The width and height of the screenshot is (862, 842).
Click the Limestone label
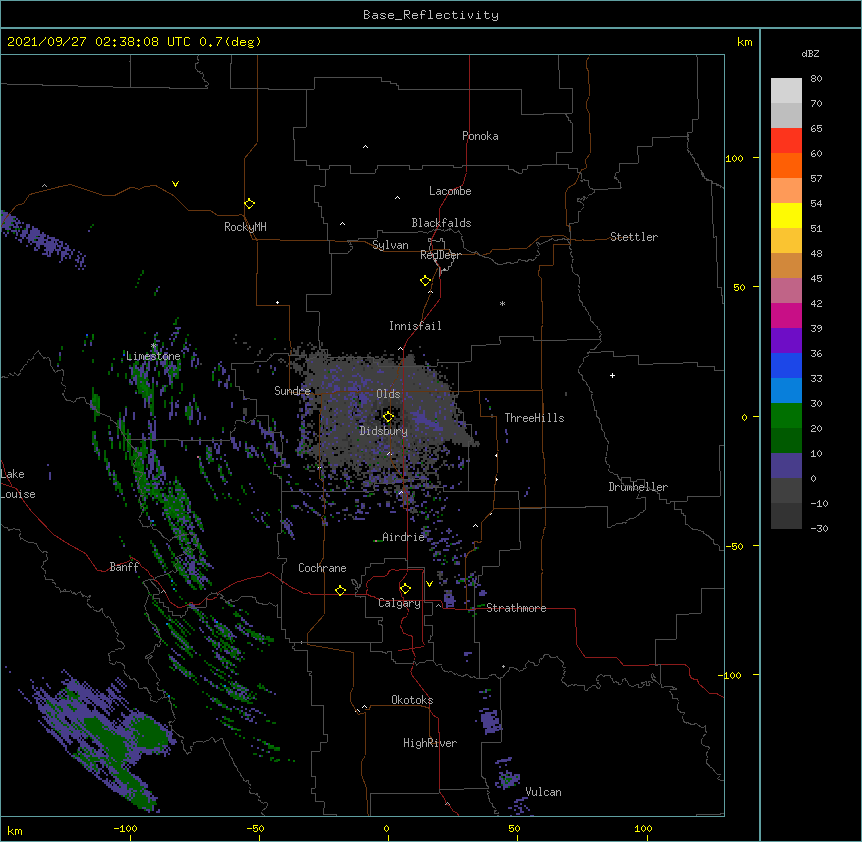pyautogui.click(x=153, y=356)
